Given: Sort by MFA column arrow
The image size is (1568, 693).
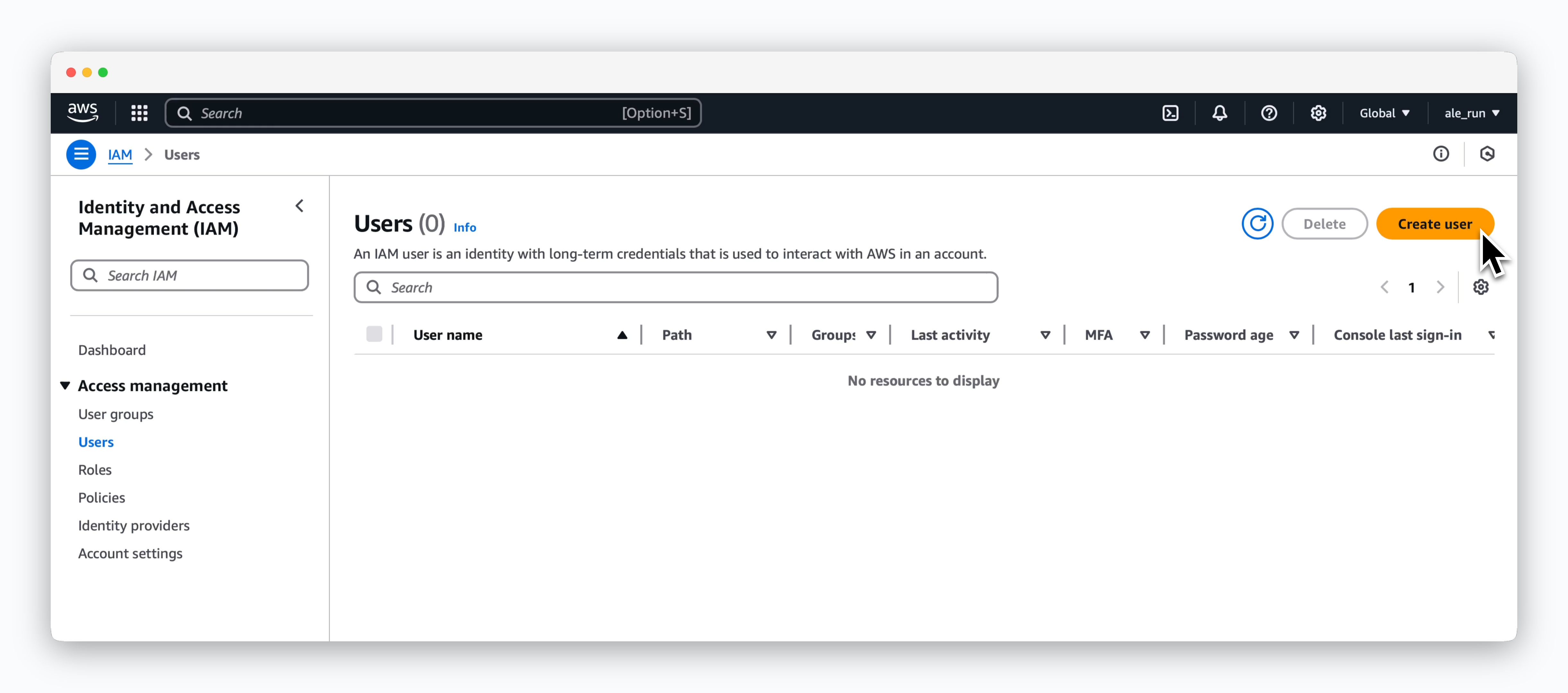Looking at the screenshot, I should (1144, 335).
